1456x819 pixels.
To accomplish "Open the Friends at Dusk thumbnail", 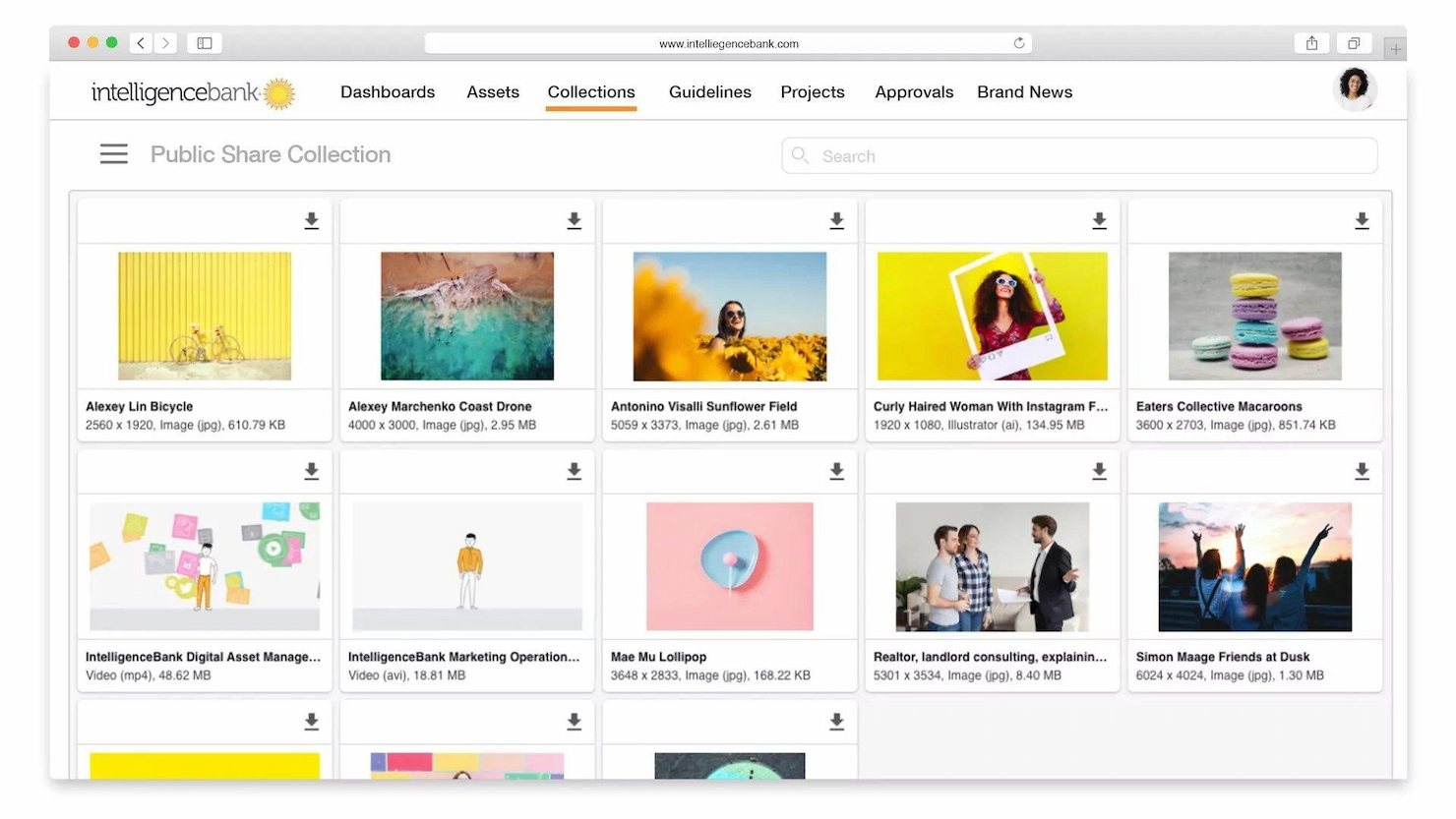I will (x=1255, y=566).
